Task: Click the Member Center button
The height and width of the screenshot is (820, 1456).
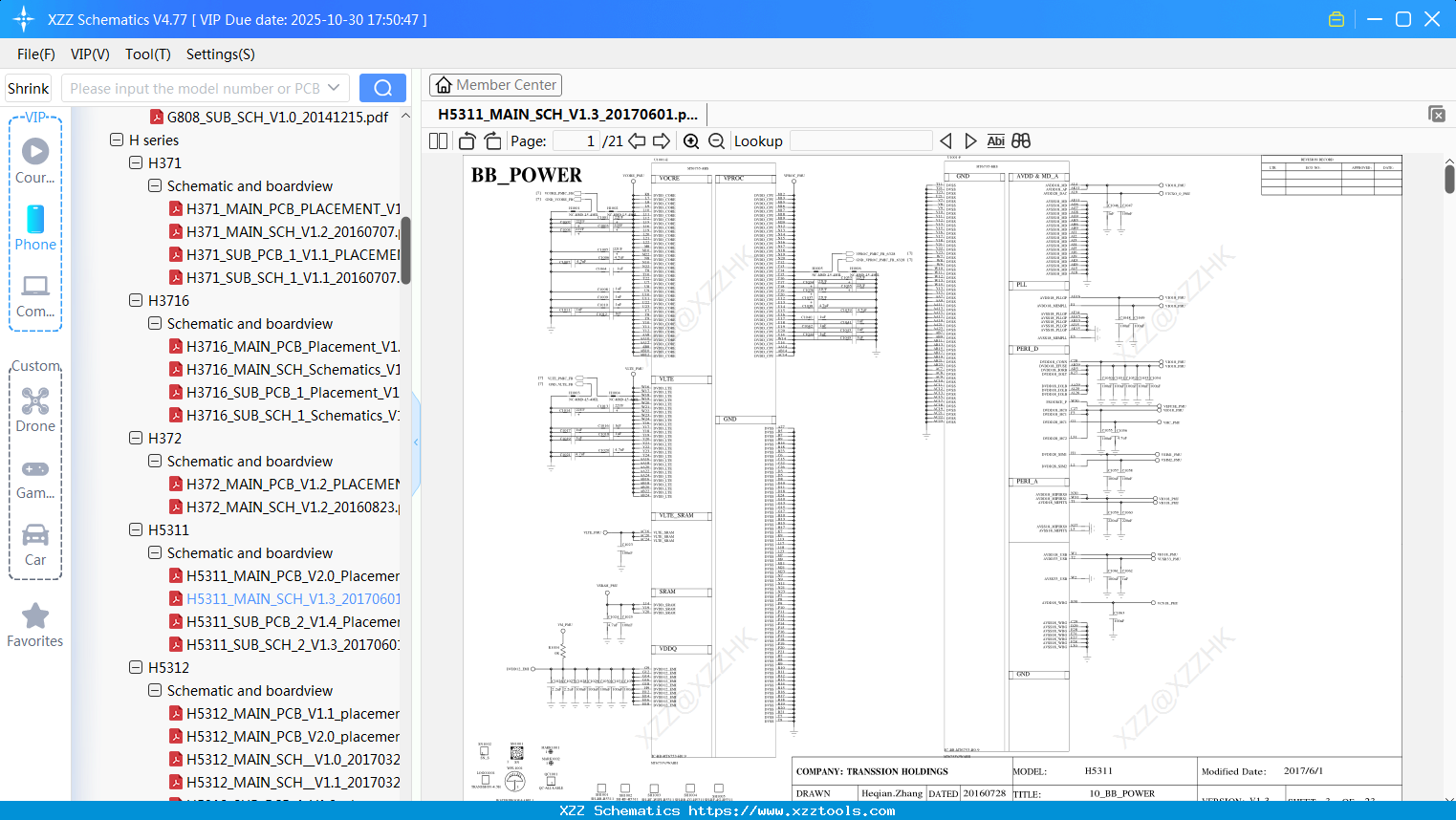Action: click(x=495, y=84)
